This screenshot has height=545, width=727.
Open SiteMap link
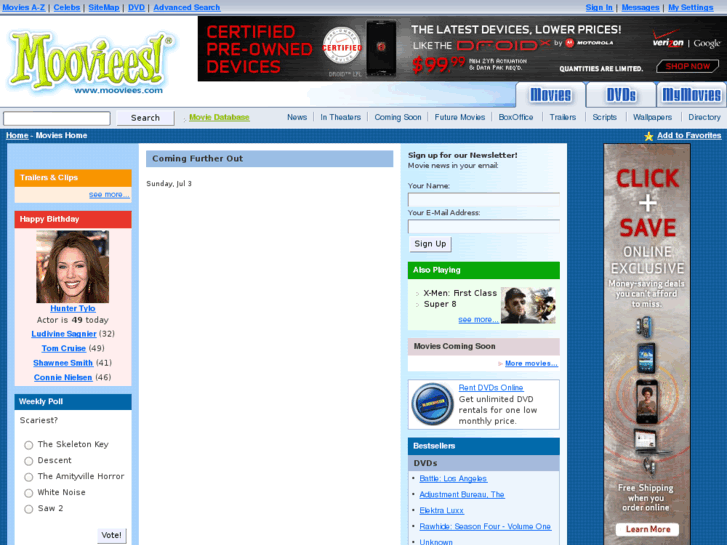pyautogui.click(x=104, y=7)
